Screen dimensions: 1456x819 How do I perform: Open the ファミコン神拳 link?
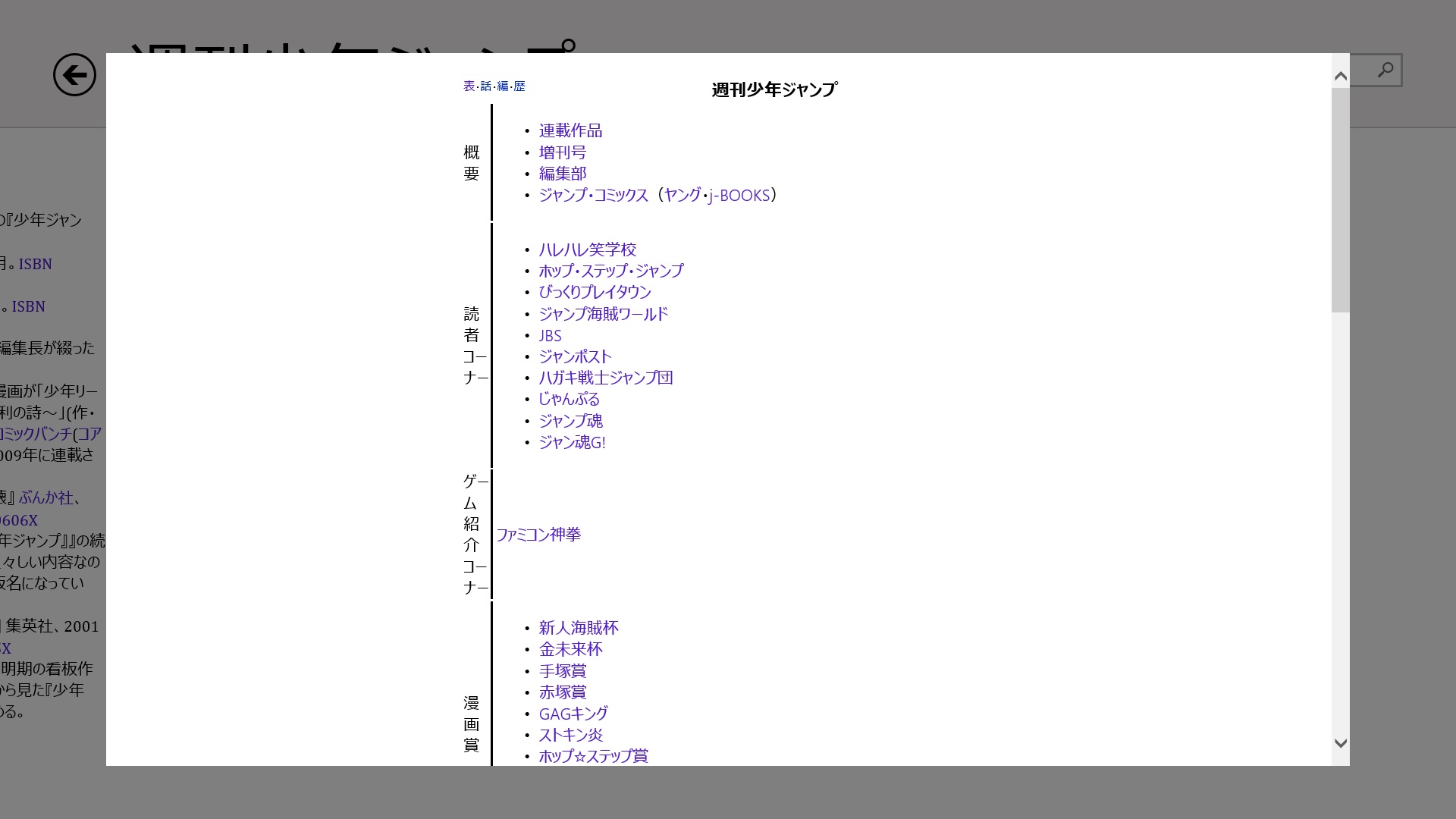coord(538,535)
